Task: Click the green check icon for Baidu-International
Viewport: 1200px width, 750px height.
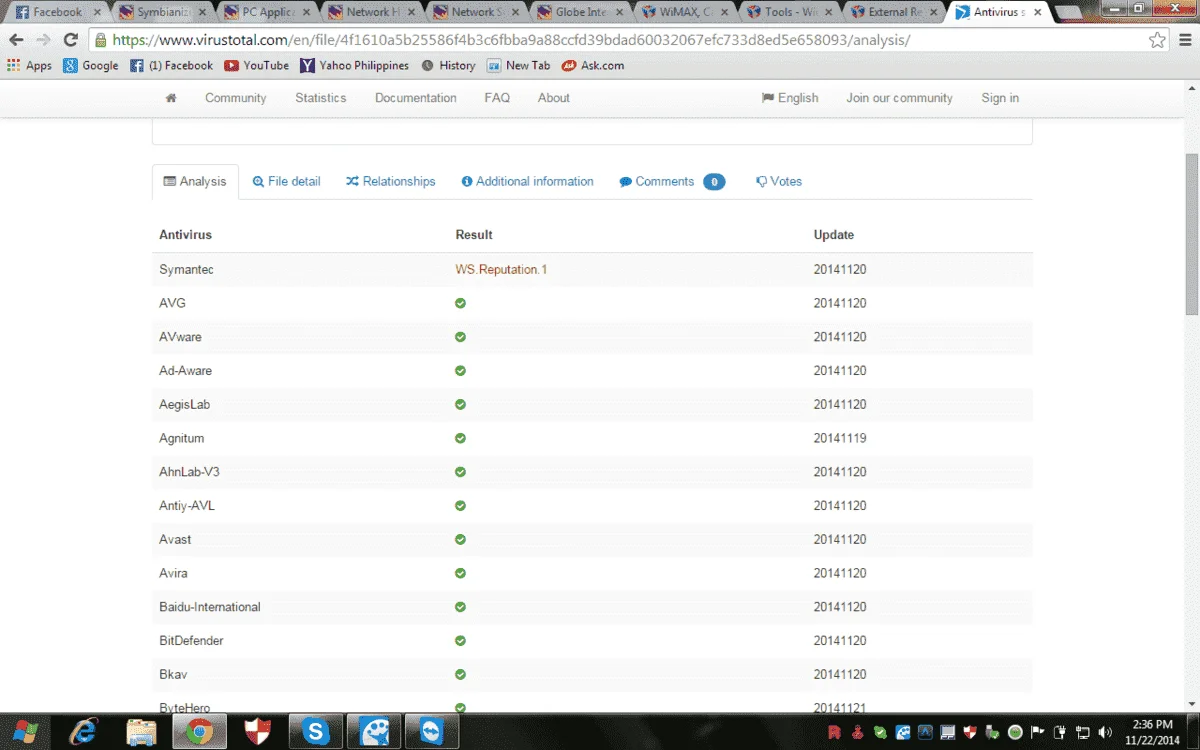Action: coord(460,607)
